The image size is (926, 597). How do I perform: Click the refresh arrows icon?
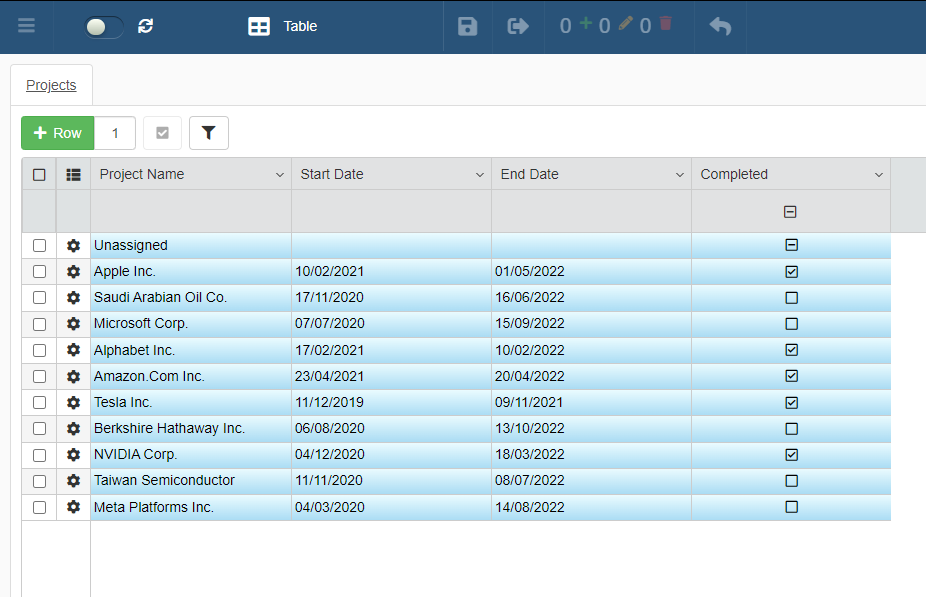coord(146,26)
